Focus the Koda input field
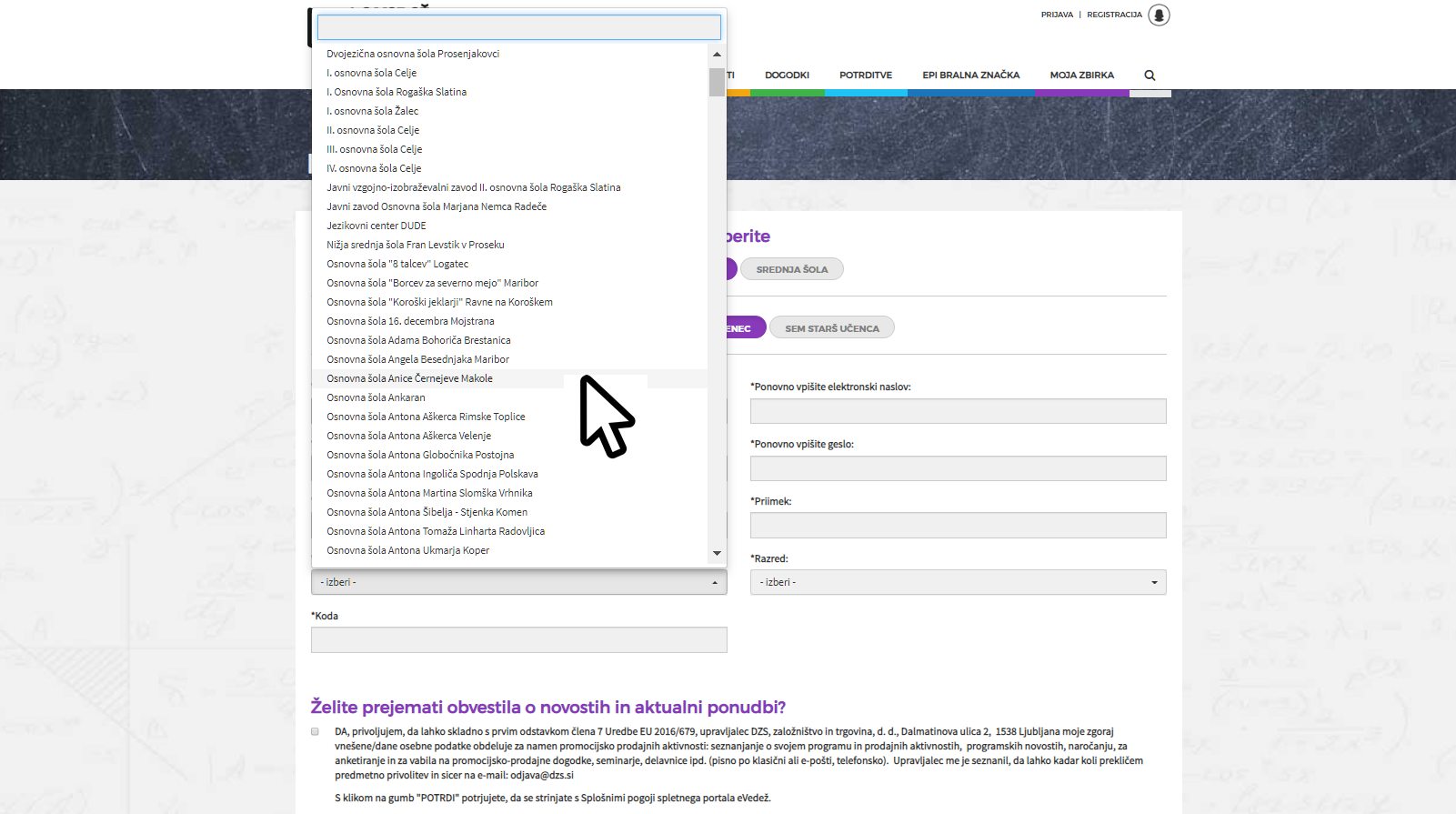Image resolution: width=1456 pixels, height=814 pixels. (x=518, y=639)
